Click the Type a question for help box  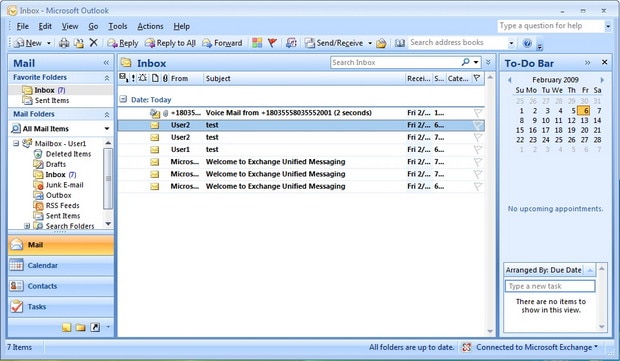point(550,26)
